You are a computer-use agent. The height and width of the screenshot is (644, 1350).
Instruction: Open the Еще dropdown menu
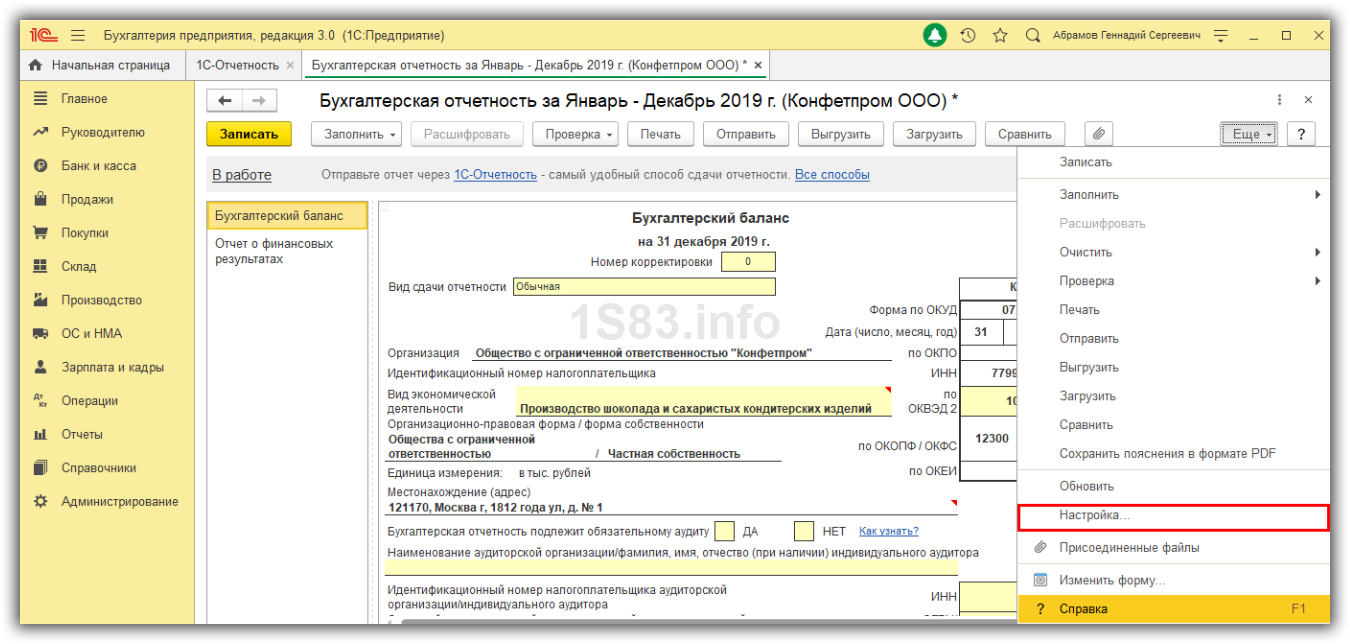(x=1248, y=134)
